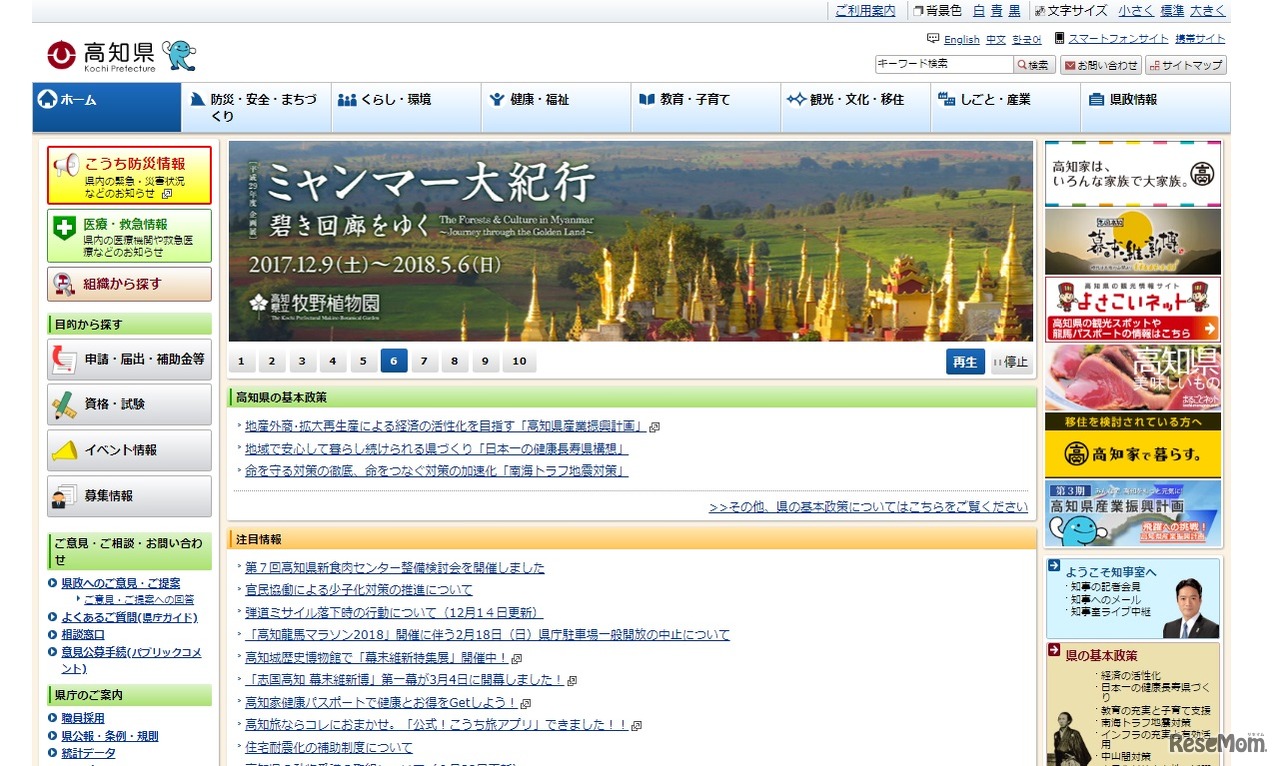
Task: Select slide 3 in the banner carousel
Action: (x=302, y=361)
